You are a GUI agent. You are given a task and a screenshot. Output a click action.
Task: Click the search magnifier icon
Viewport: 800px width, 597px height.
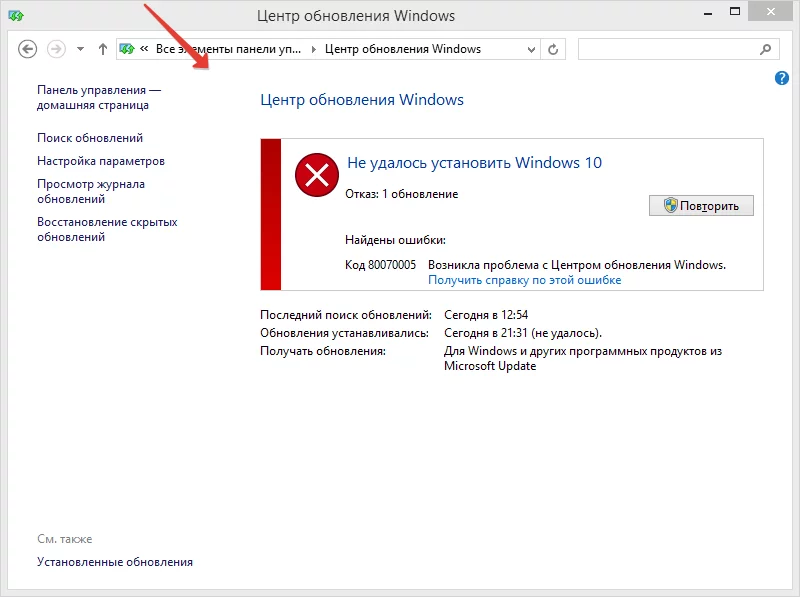click(765, 49)
